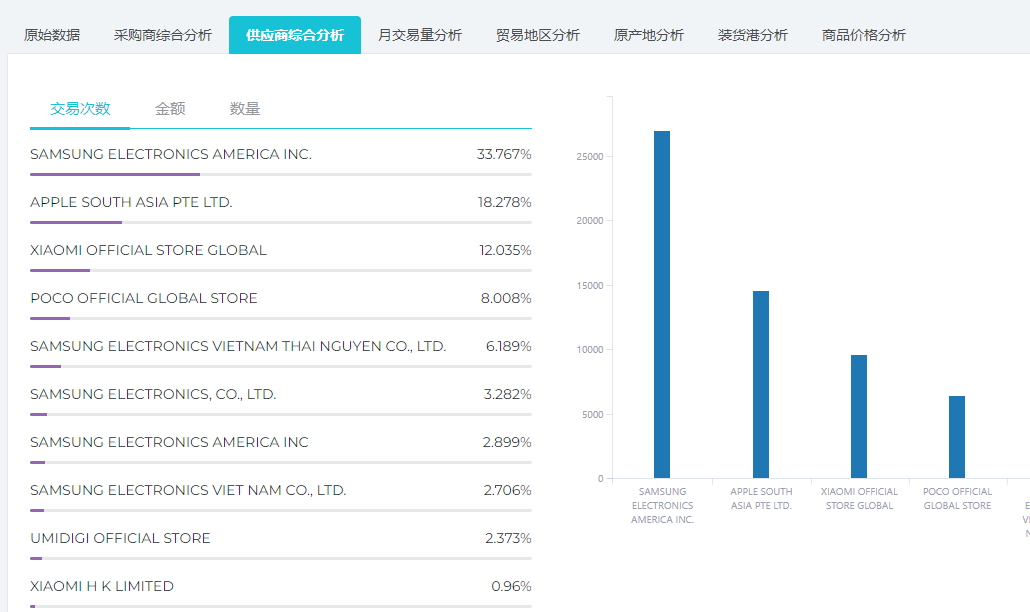
Task: Select UMIDIGI OFFICIAL STORE supplier
Action: (x=120, y=539)
